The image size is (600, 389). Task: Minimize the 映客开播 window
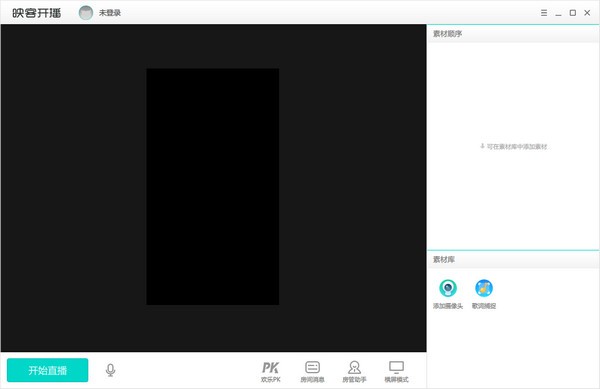[x=558, y=13]
